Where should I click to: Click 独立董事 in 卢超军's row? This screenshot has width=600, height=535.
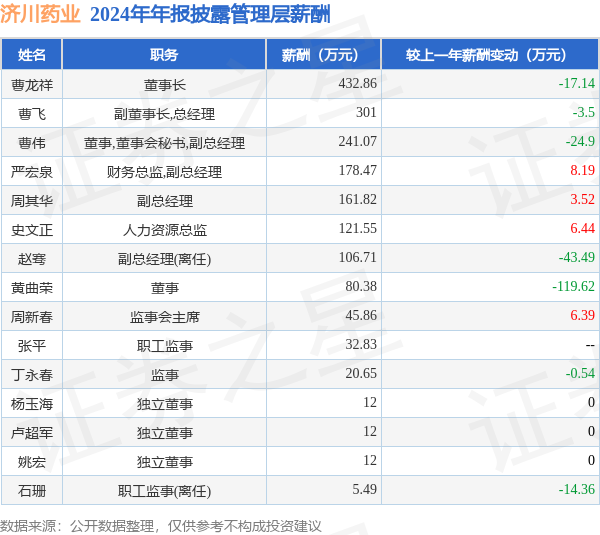(165, 433)
